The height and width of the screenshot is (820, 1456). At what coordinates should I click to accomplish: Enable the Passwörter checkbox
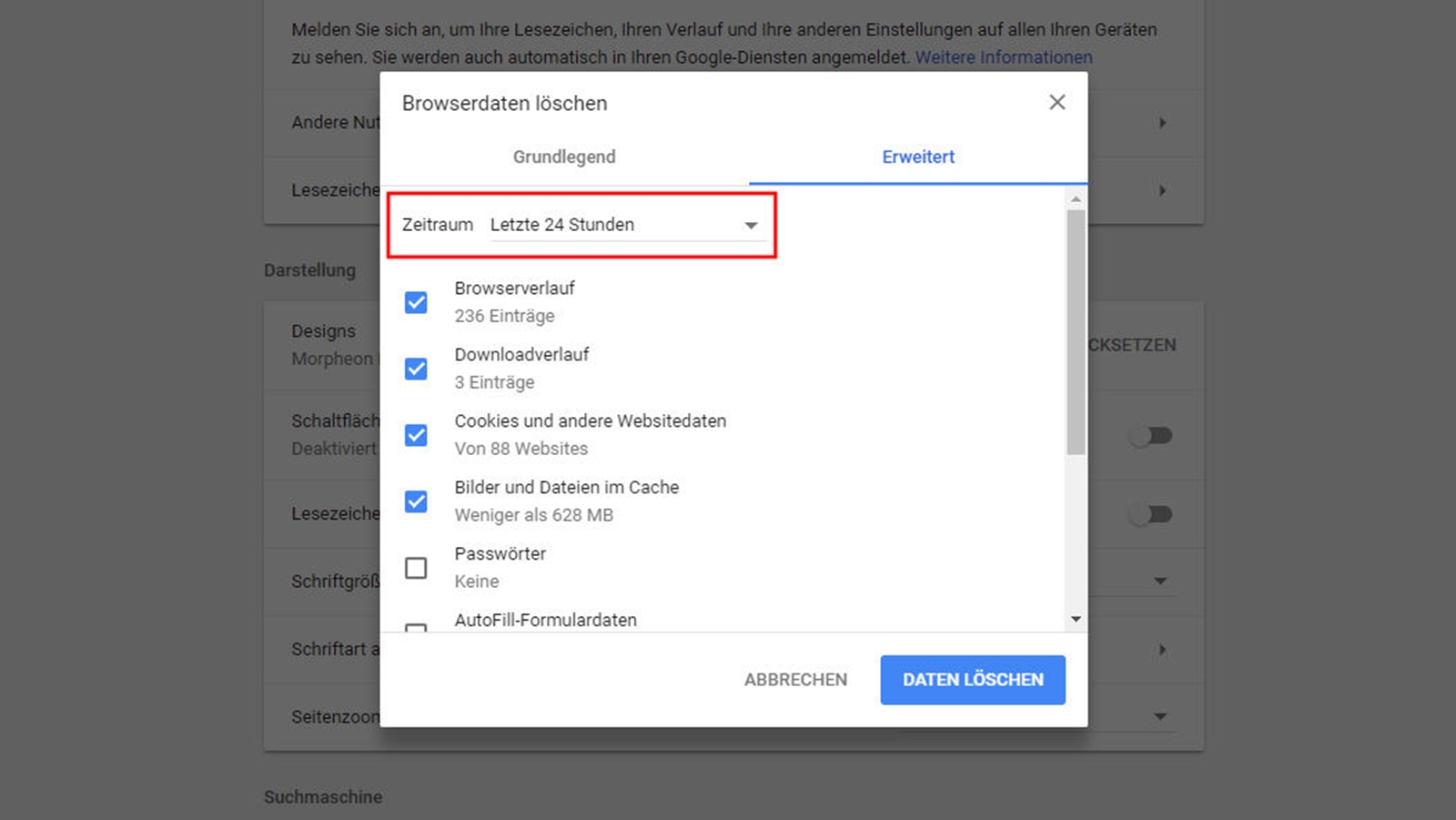tap(416, 568)
